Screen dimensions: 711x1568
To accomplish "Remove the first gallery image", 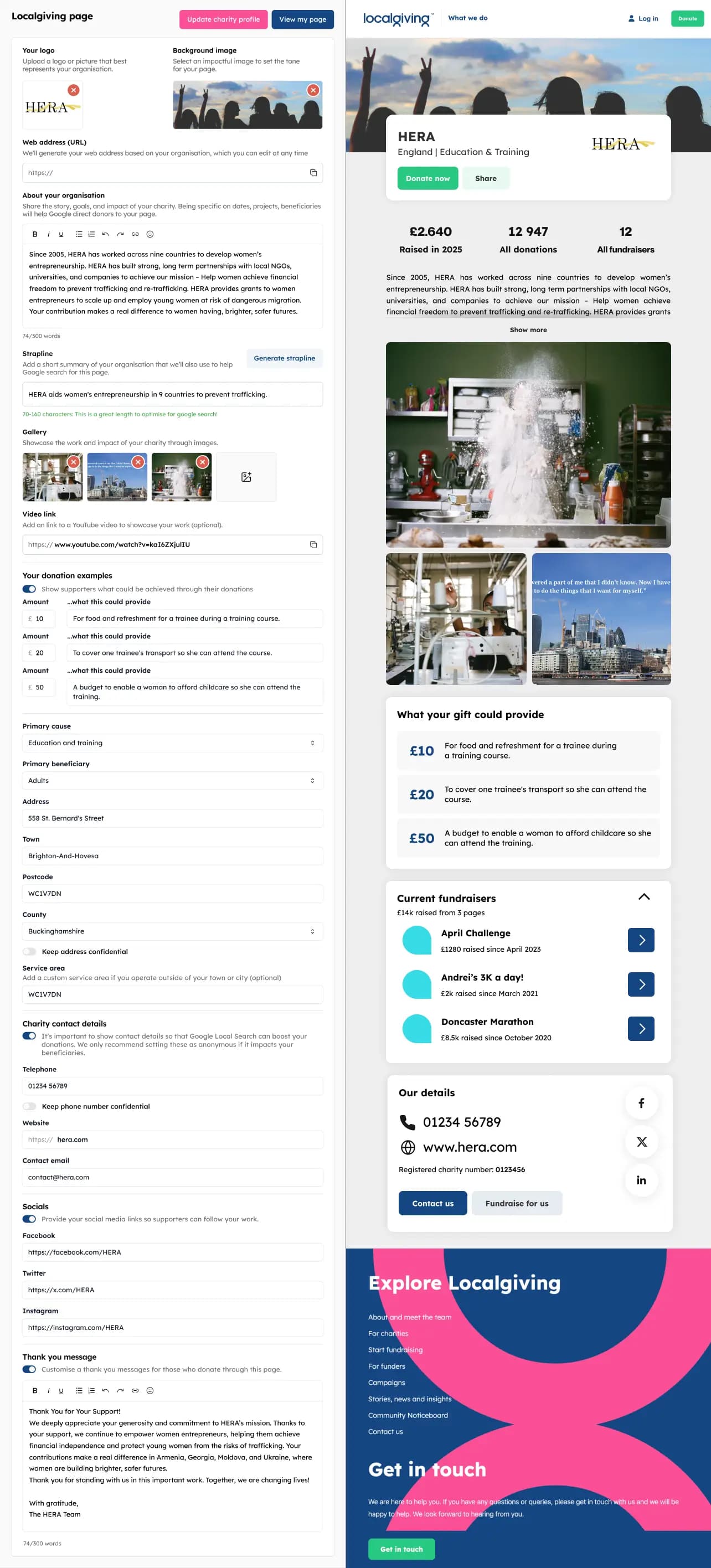I will 74,462.
